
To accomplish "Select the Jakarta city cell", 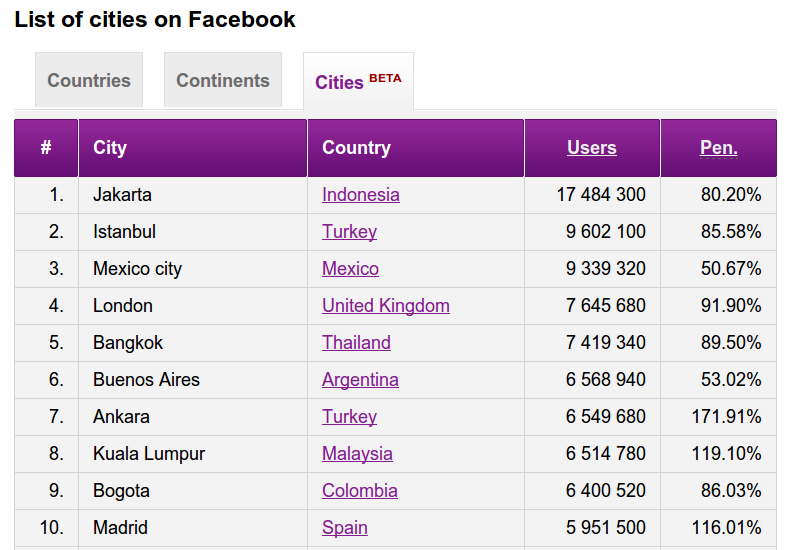I will coord(122,195).
